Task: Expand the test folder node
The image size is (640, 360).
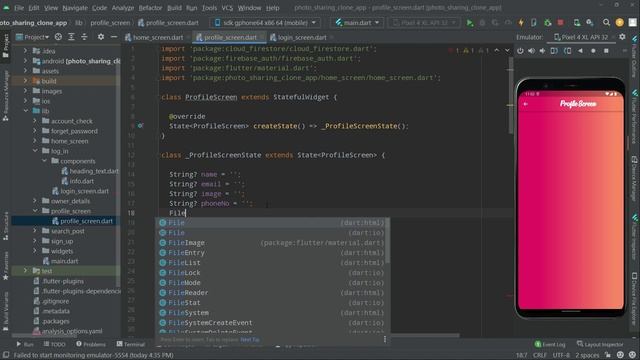Action: pos(25,271)
